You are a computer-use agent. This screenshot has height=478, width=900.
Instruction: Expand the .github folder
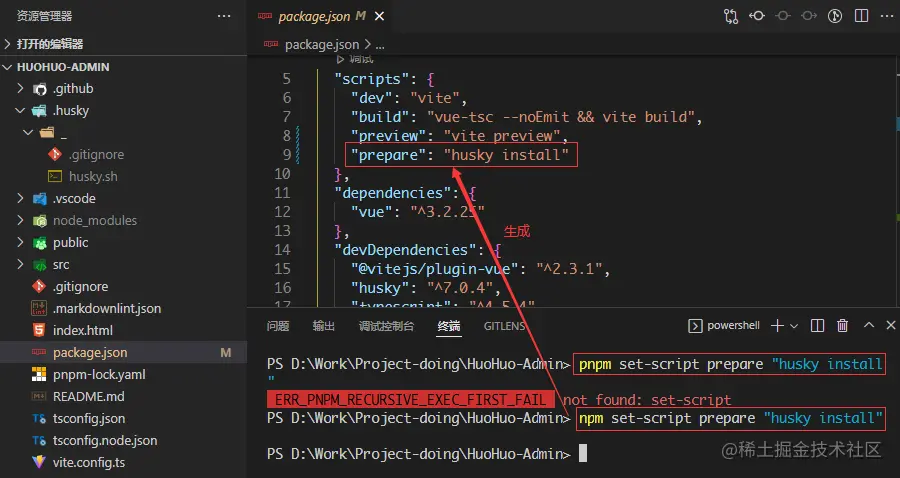click(x=21, y=88)
